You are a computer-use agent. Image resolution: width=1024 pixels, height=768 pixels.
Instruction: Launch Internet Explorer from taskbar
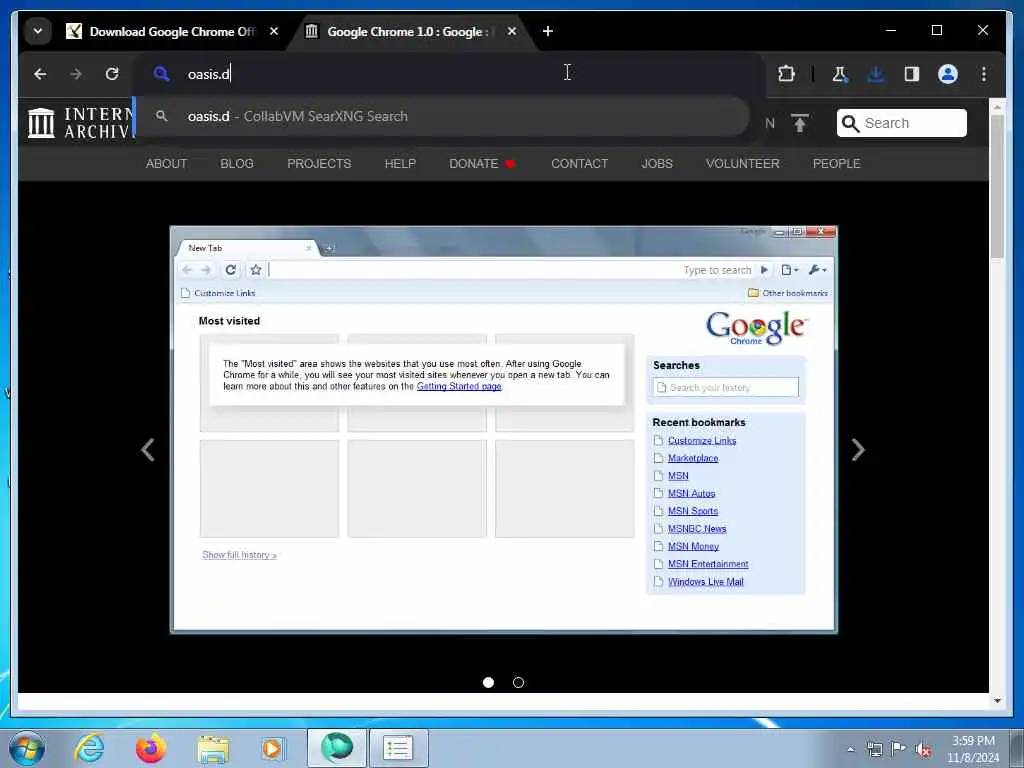[89, 748]
